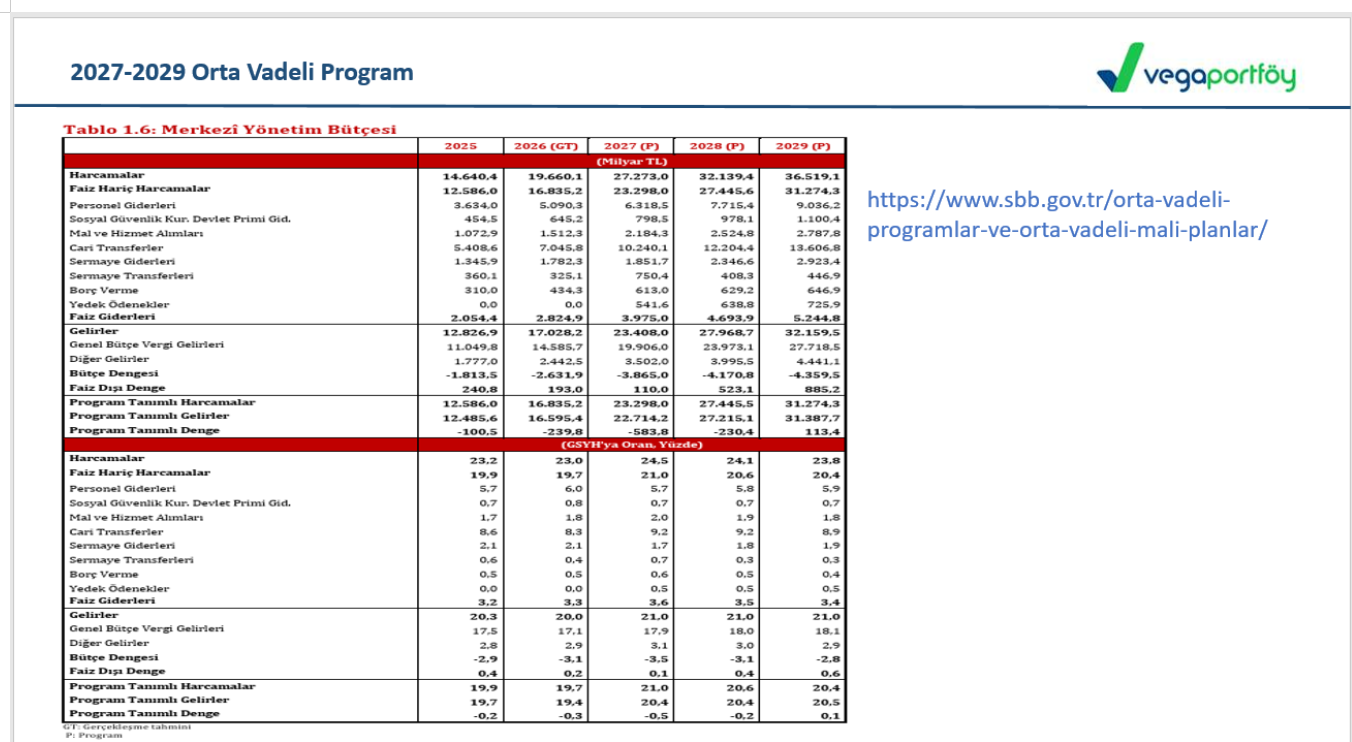
Task: Click the Bütçe Dengesi value -1.813,5
Action: (474, 373)
